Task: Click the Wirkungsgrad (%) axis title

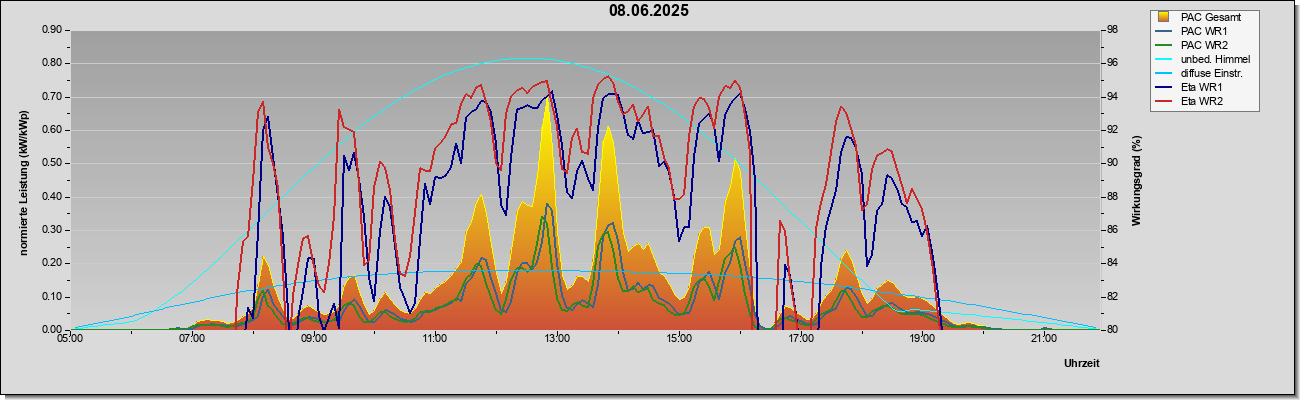Action: point(1137,181)
